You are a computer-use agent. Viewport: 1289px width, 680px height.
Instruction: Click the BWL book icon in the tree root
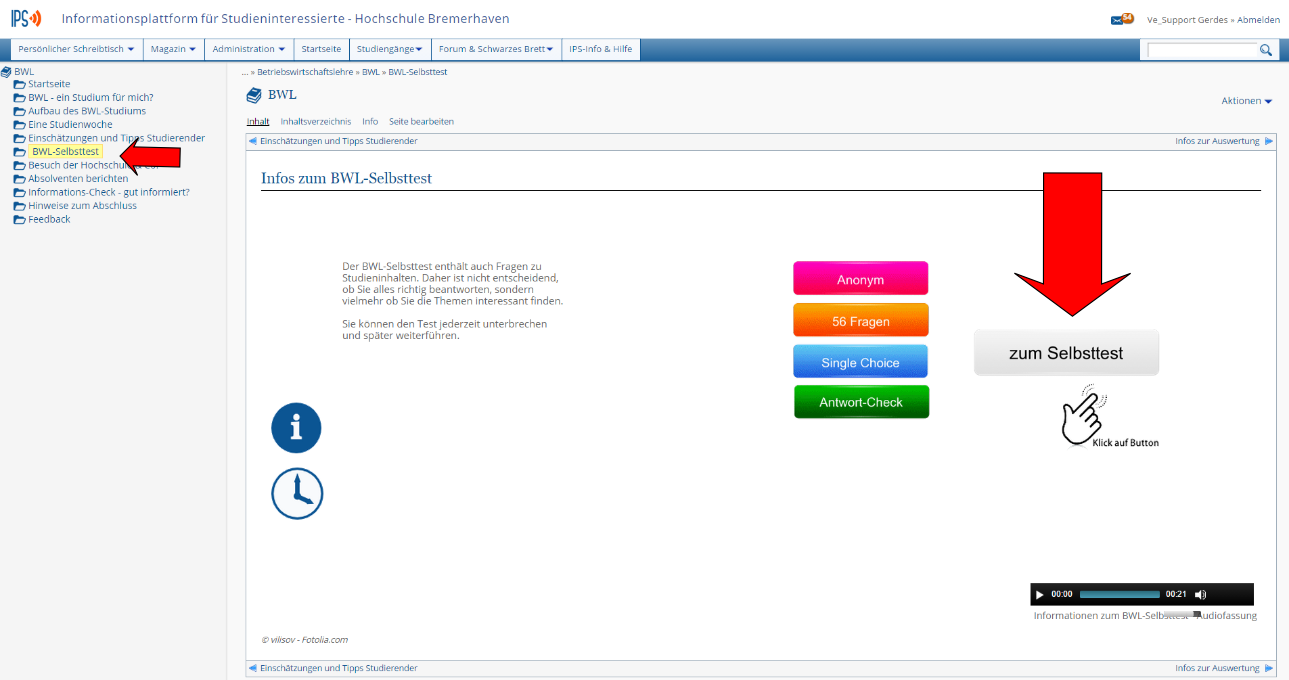6,72
